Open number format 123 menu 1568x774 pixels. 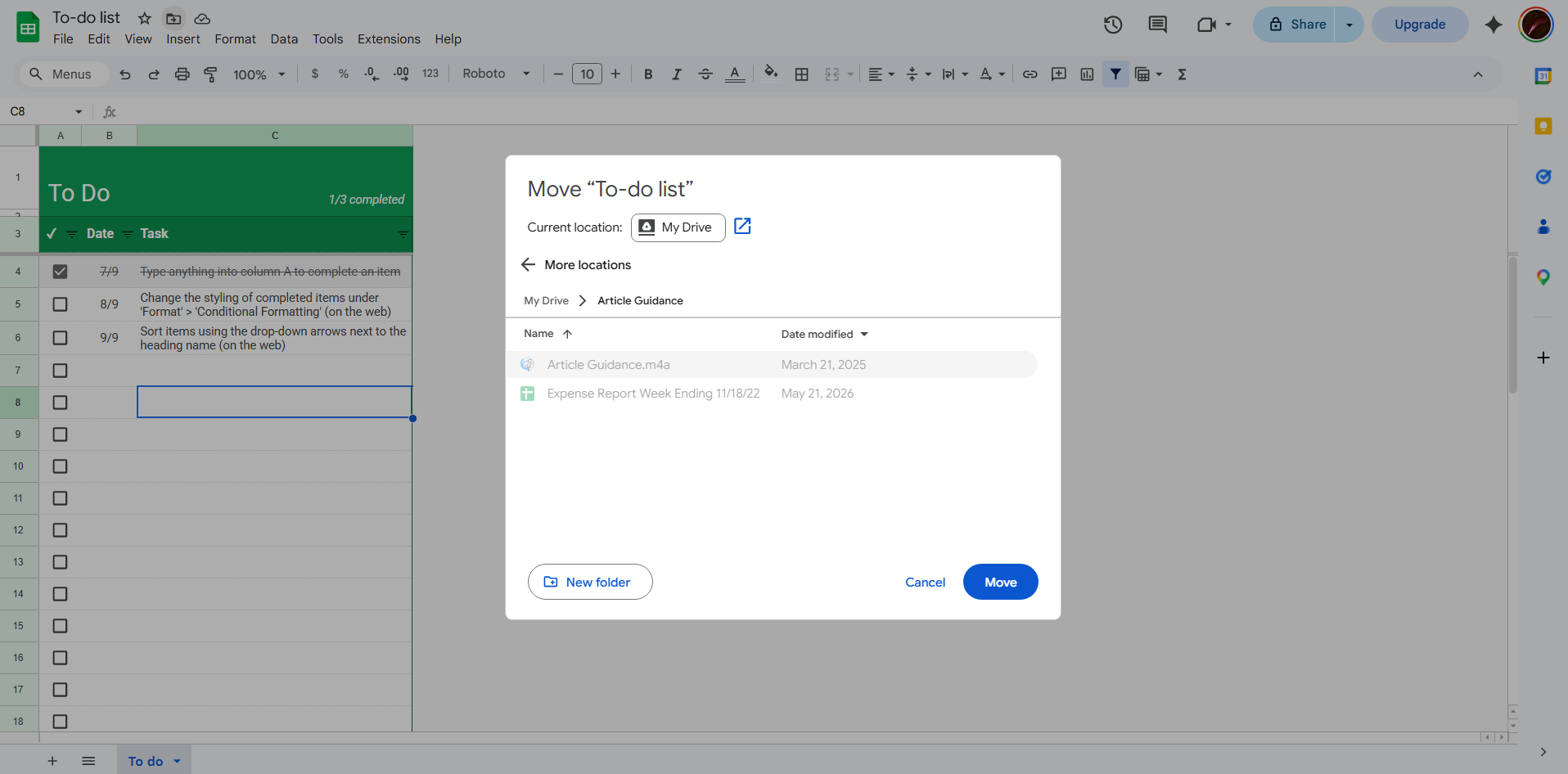[430, 74]
